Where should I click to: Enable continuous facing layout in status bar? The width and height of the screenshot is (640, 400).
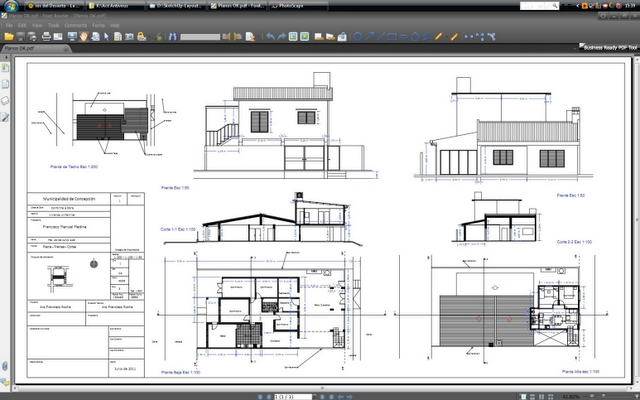(551, 397)
